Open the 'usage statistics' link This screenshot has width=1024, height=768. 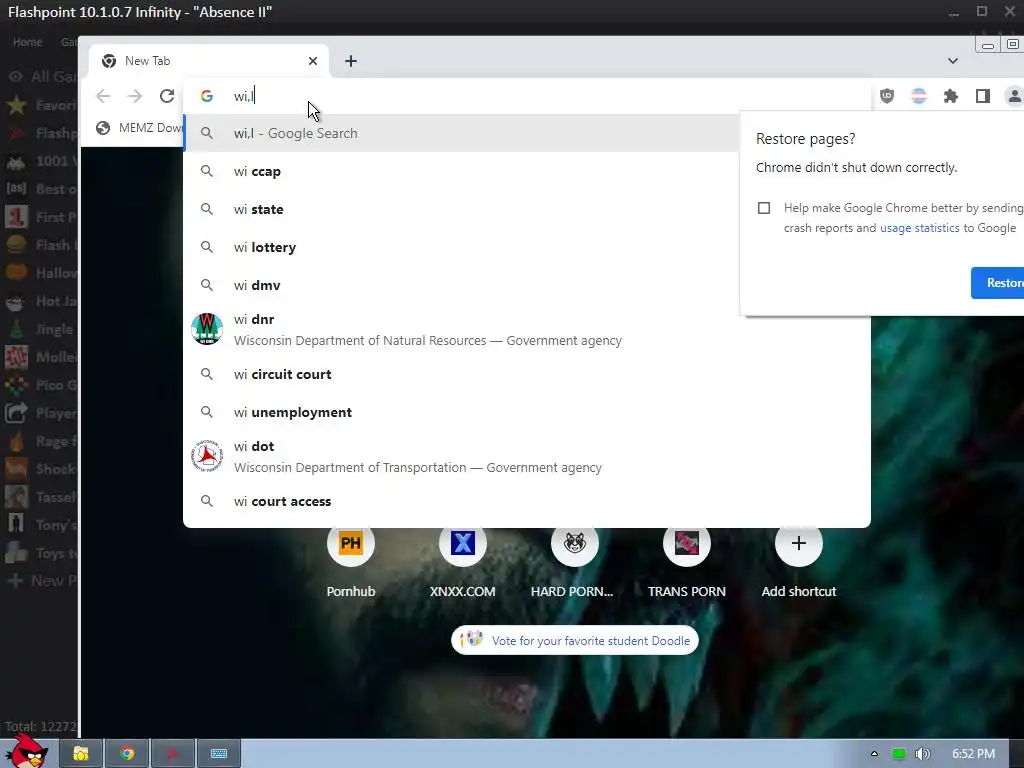pos(920,228)
